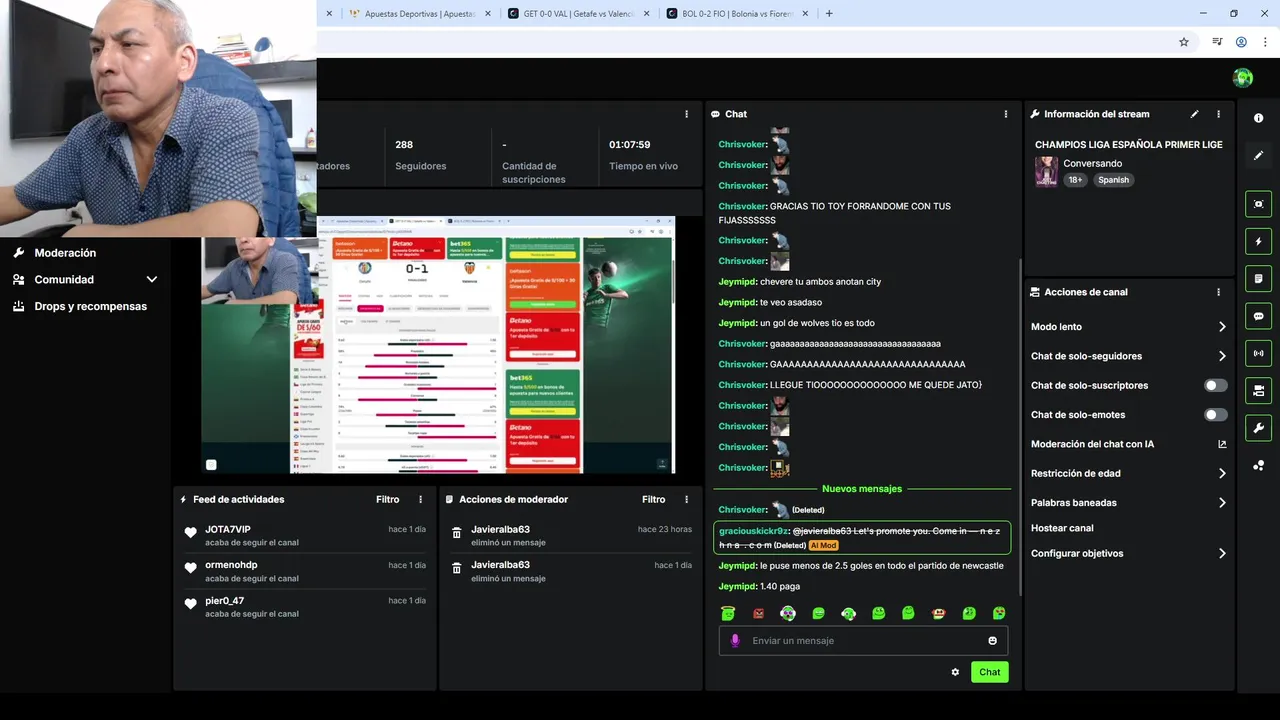
Task: Click the broadcast signal icon in sidebar
Action: 1258,353
